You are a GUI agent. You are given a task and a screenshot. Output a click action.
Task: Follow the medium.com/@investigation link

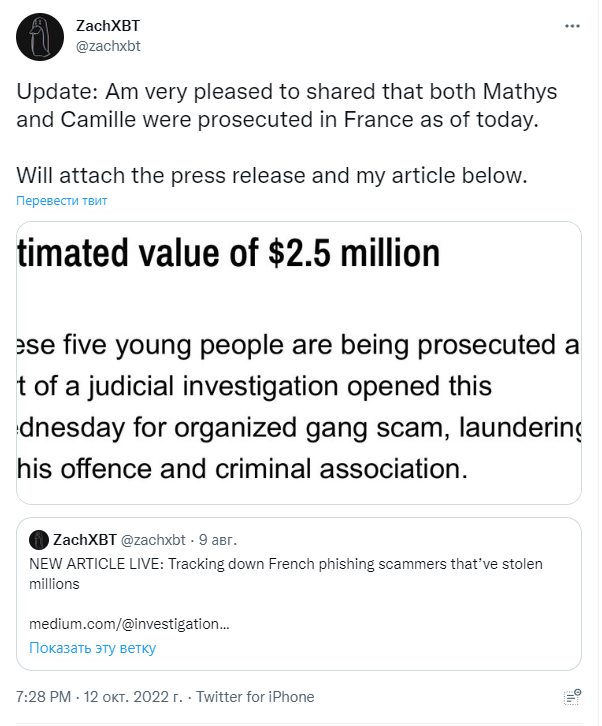129,624
